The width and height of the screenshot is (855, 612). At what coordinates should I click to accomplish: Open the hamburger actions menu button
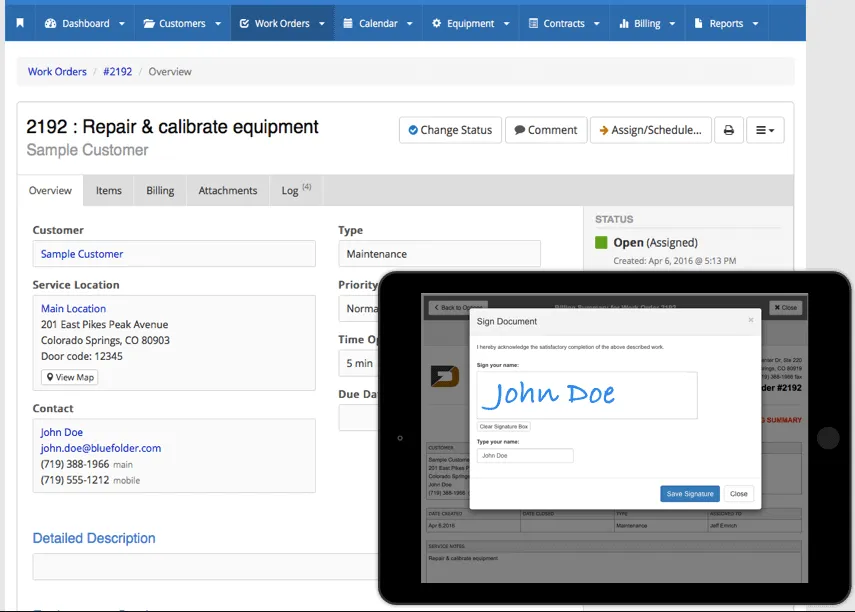coord(765,130)
